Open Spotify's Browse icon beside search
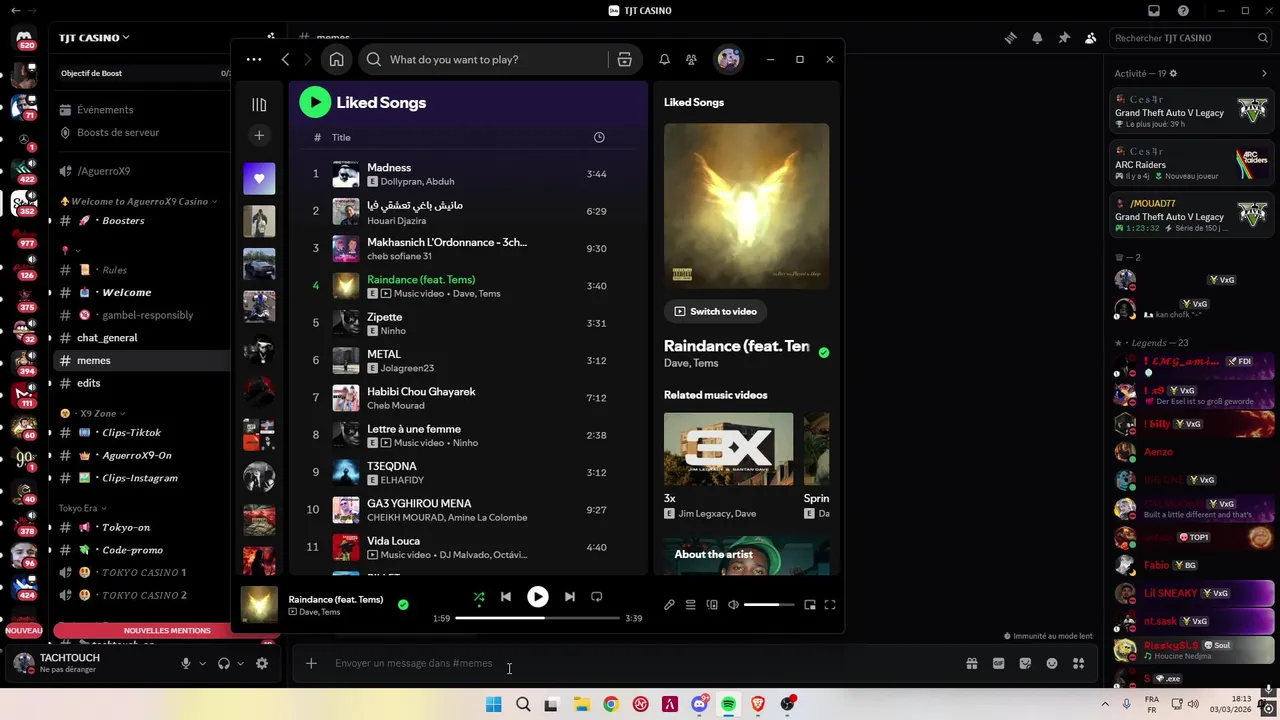Viewport: 1280px width, 720px height. (x=624, y=59)
